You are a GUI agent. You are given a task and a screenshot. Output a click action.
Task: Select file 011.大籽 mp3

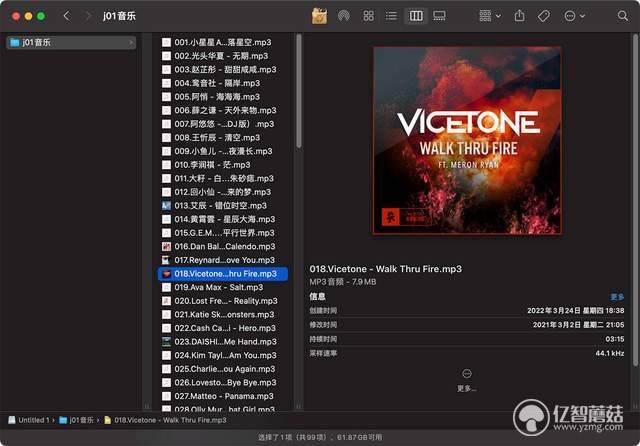223,178
